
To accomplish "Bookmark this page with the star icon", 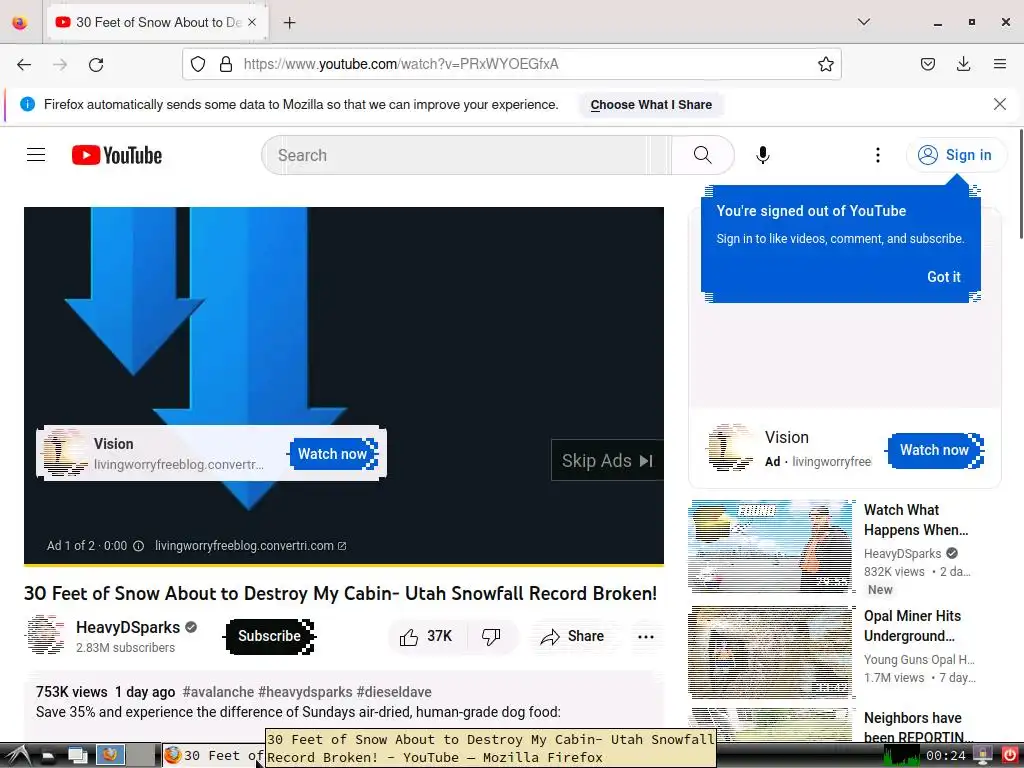I will (x=825, y=64).
